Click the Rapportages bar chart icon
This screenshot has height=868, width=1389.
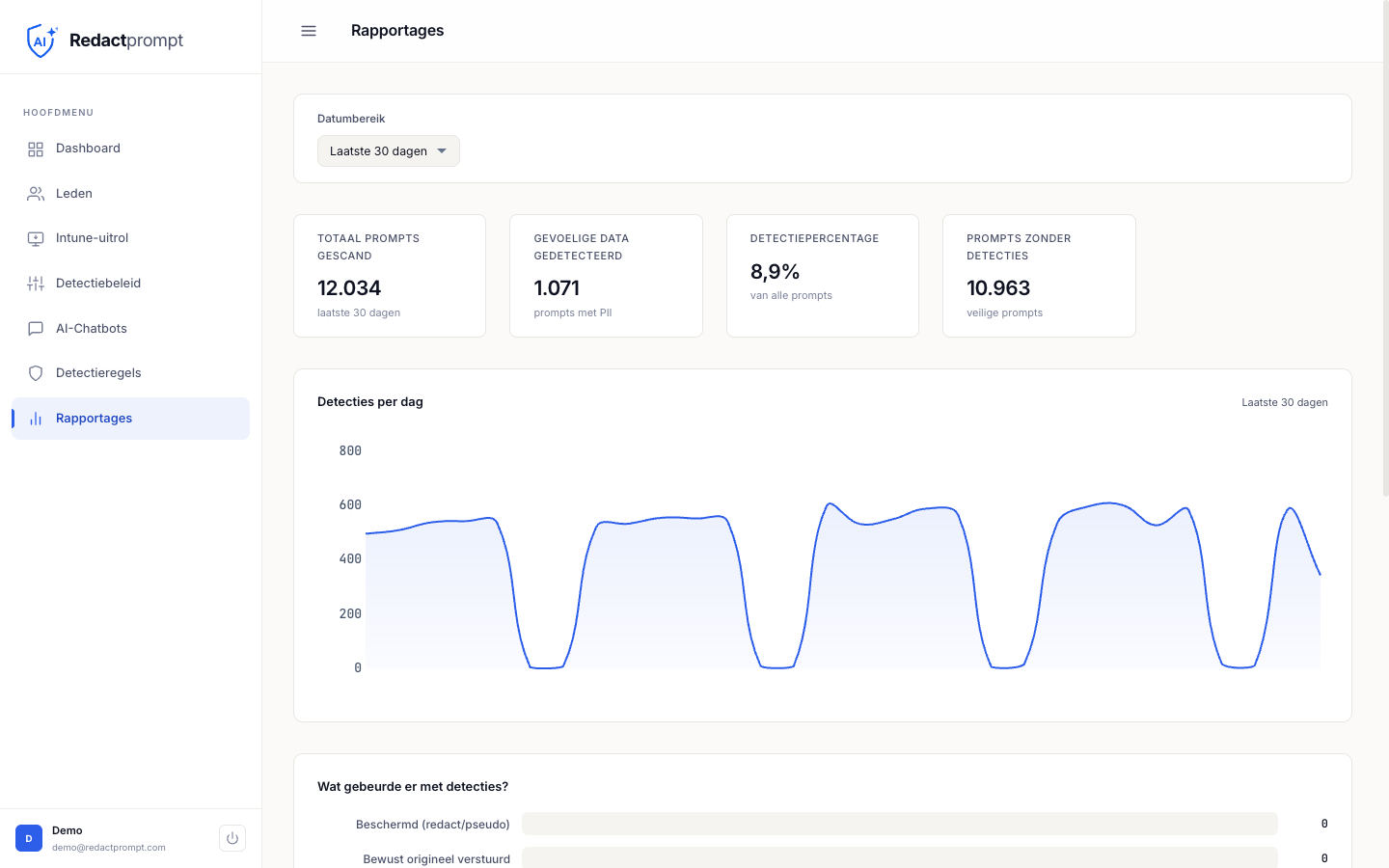point(36,419)
